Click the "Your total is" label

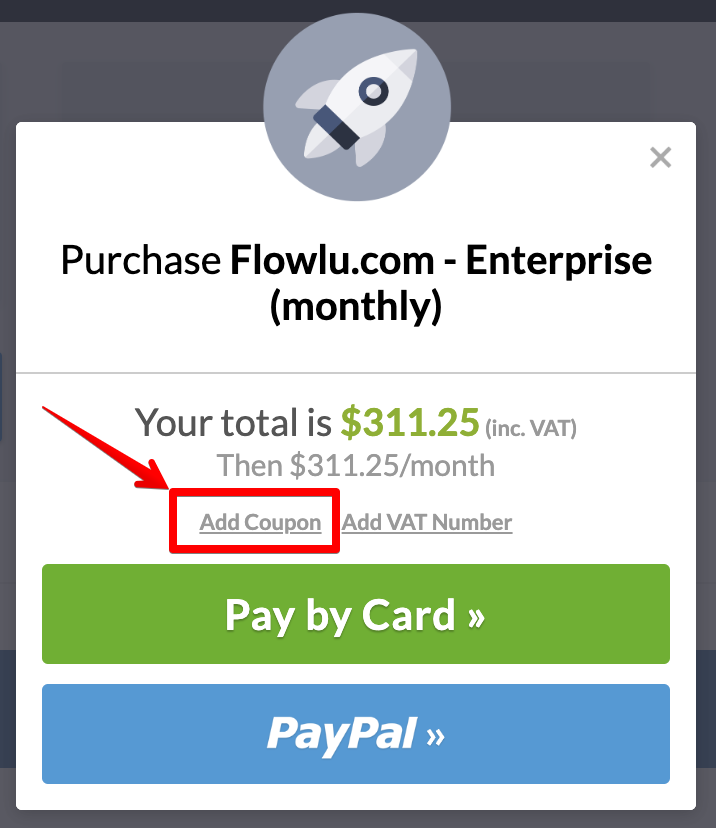pos(233,422)
